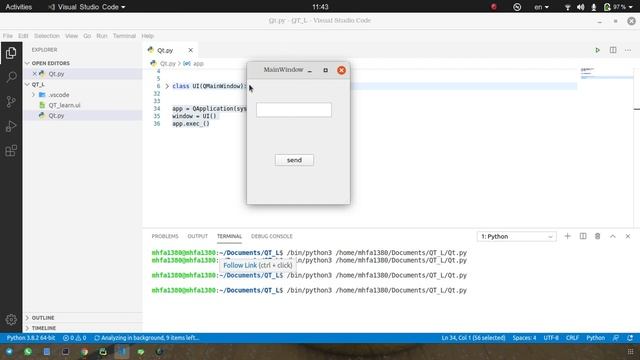640x360 pixels.
Task: Split the terminal panel
Action: pyautogui.click(x=583, y=236)
